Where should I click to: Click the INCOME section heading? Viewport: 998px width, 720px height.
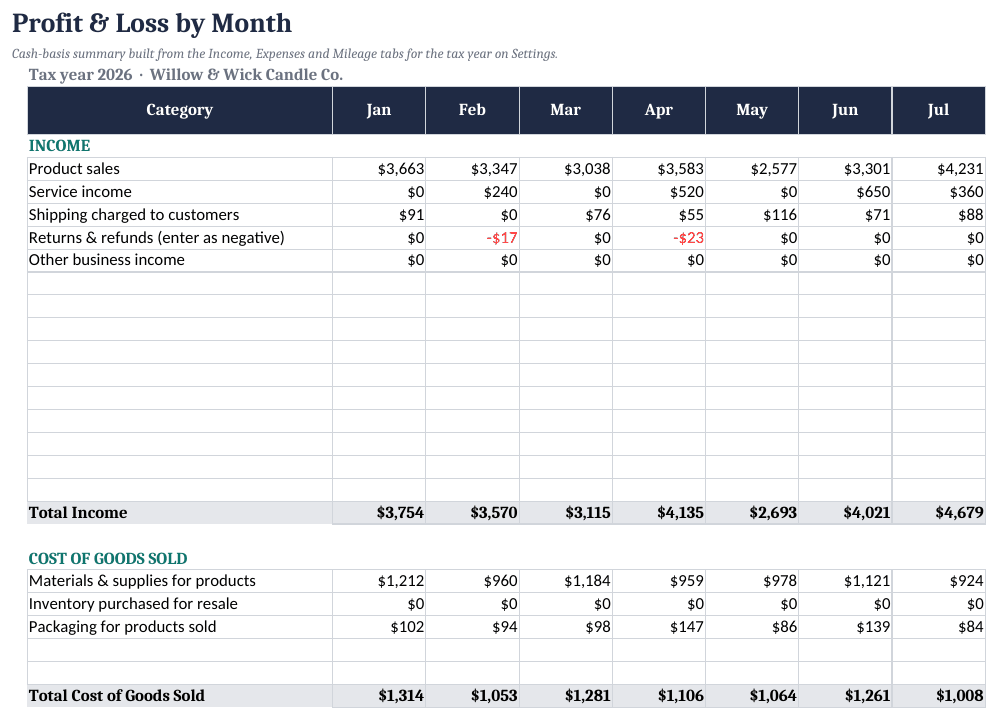click(59, 146)
